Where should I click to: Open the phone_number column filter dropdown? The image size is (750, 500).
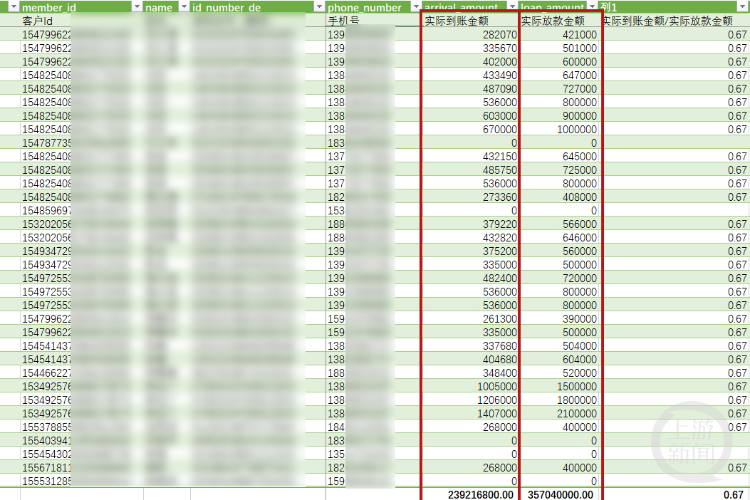[x=416, y=7]
